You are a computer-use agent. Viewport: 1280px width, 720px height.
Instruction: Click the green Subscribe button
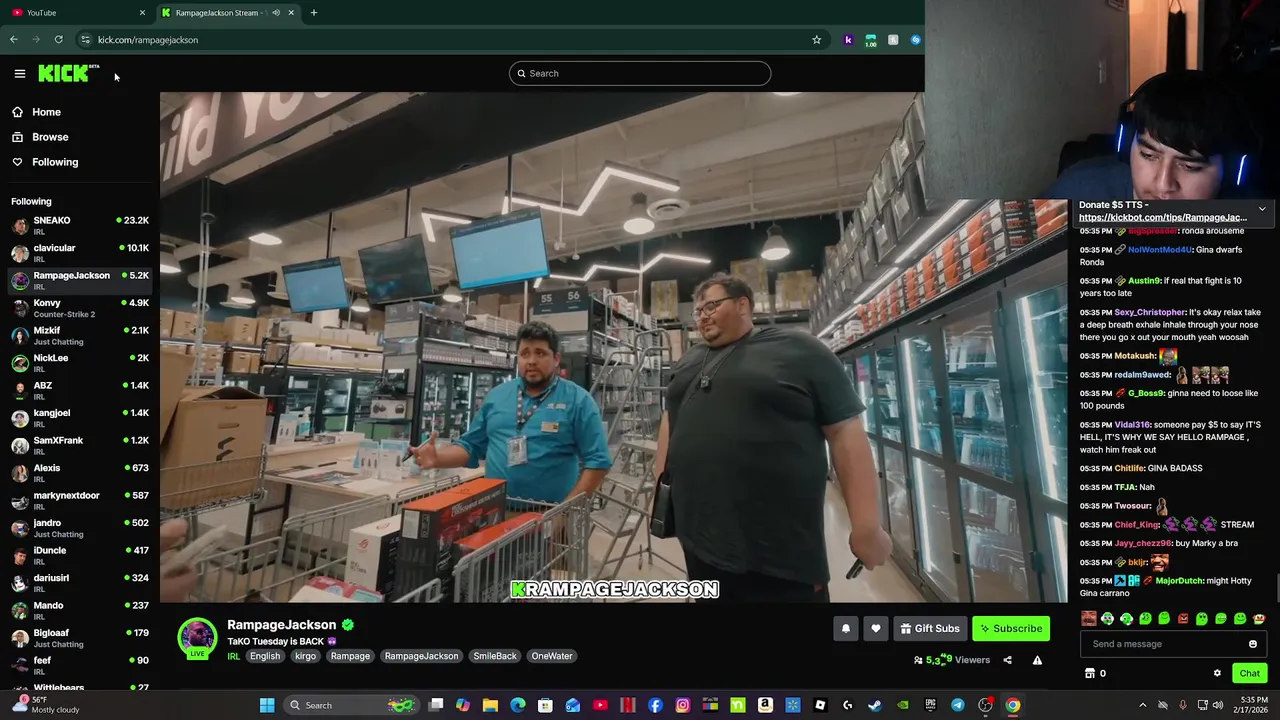click(x=1011, y=628)
